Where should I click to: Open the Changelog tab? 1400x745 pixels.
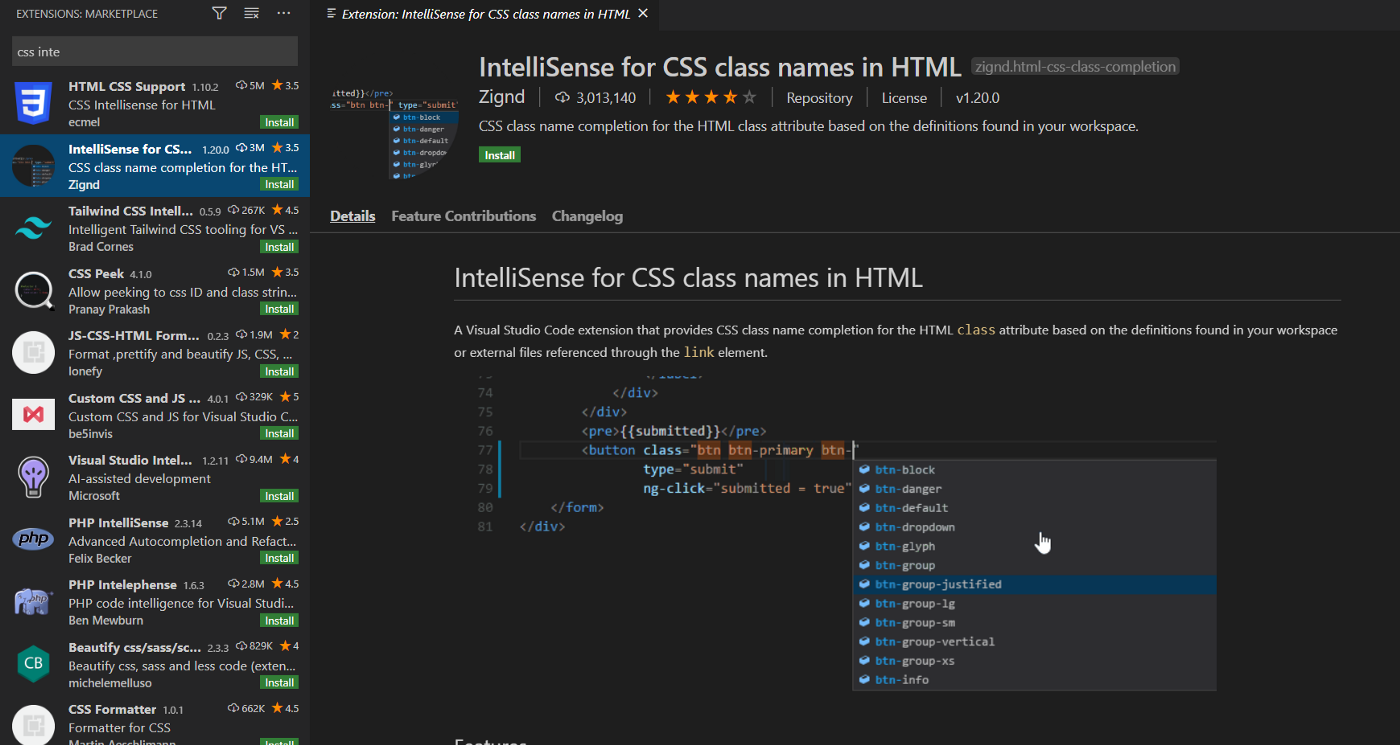[587, 216]
